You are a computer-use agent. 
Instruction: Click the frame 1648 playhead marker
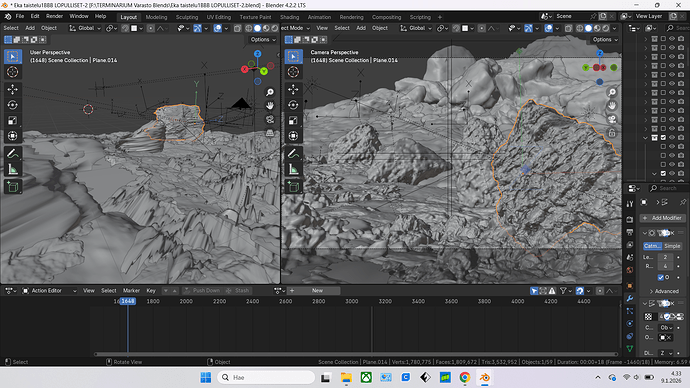(x=128, y=301)
